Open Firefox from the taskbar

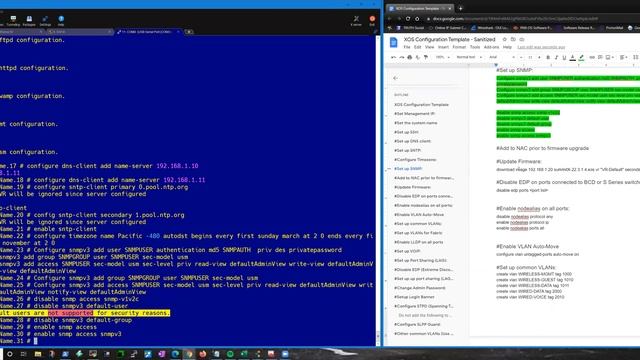click(x=202, y=354)
